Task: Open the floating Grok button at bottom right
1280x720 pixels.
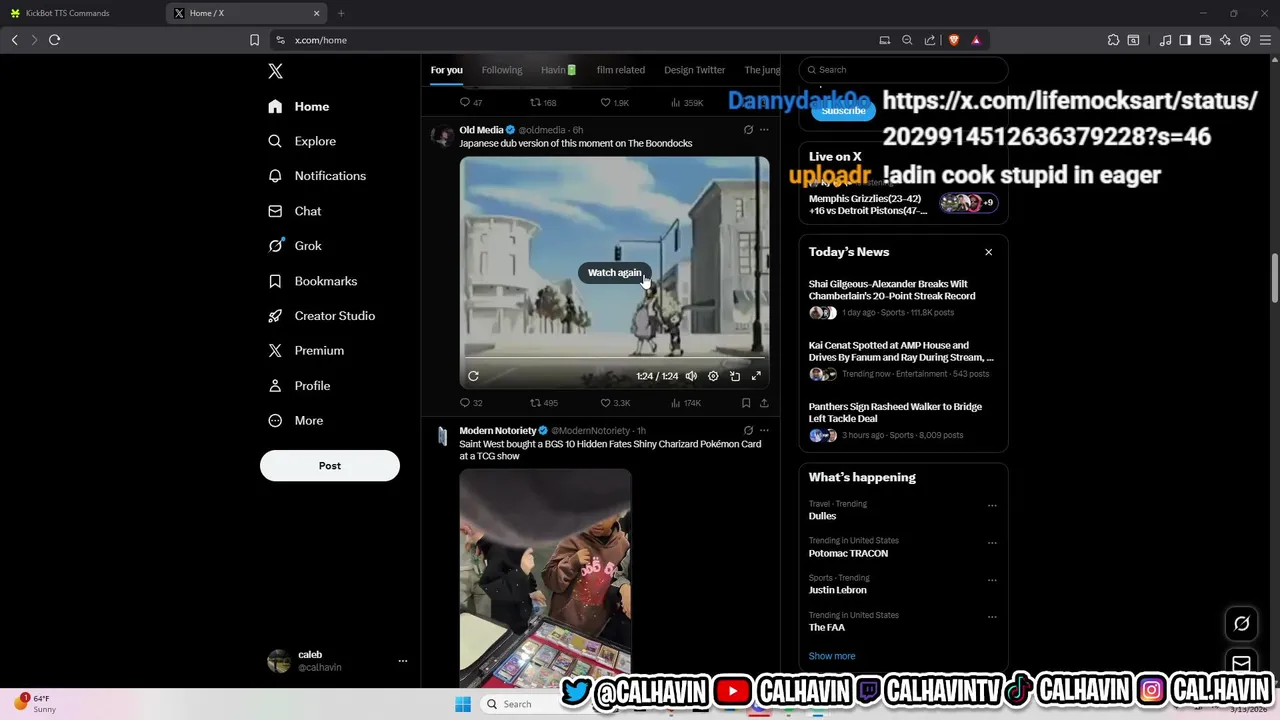Action: pos(1241,623)
